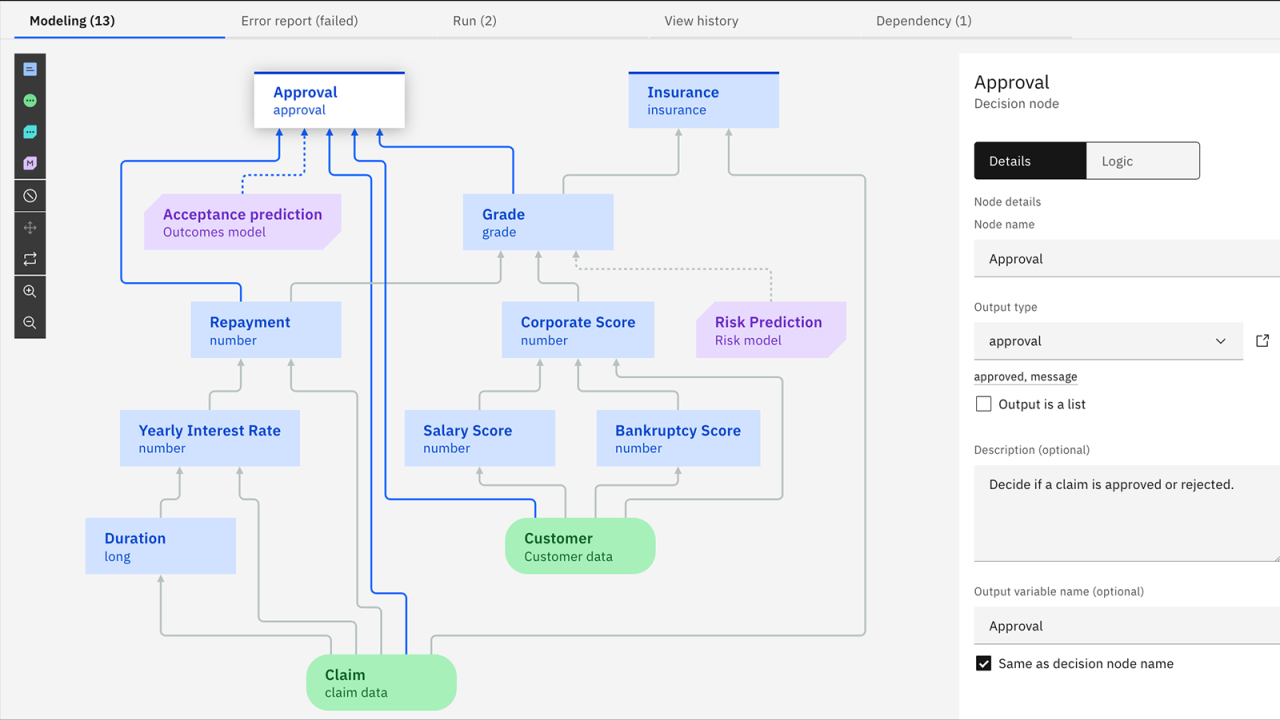The width and height of the screenshot is (1280, 720).
Task: Click the prohibited/clear tool in the sidebar
Action: coord(29,195)
